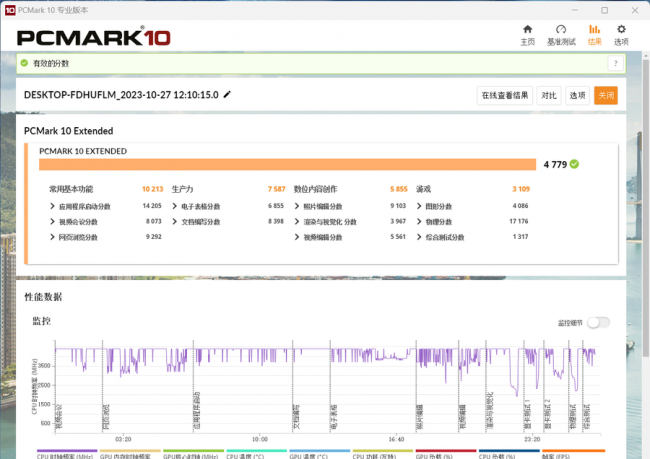650x459 pixels.
Task: Open the 选项 gear icon in header
Action: [x=621, y=29]
